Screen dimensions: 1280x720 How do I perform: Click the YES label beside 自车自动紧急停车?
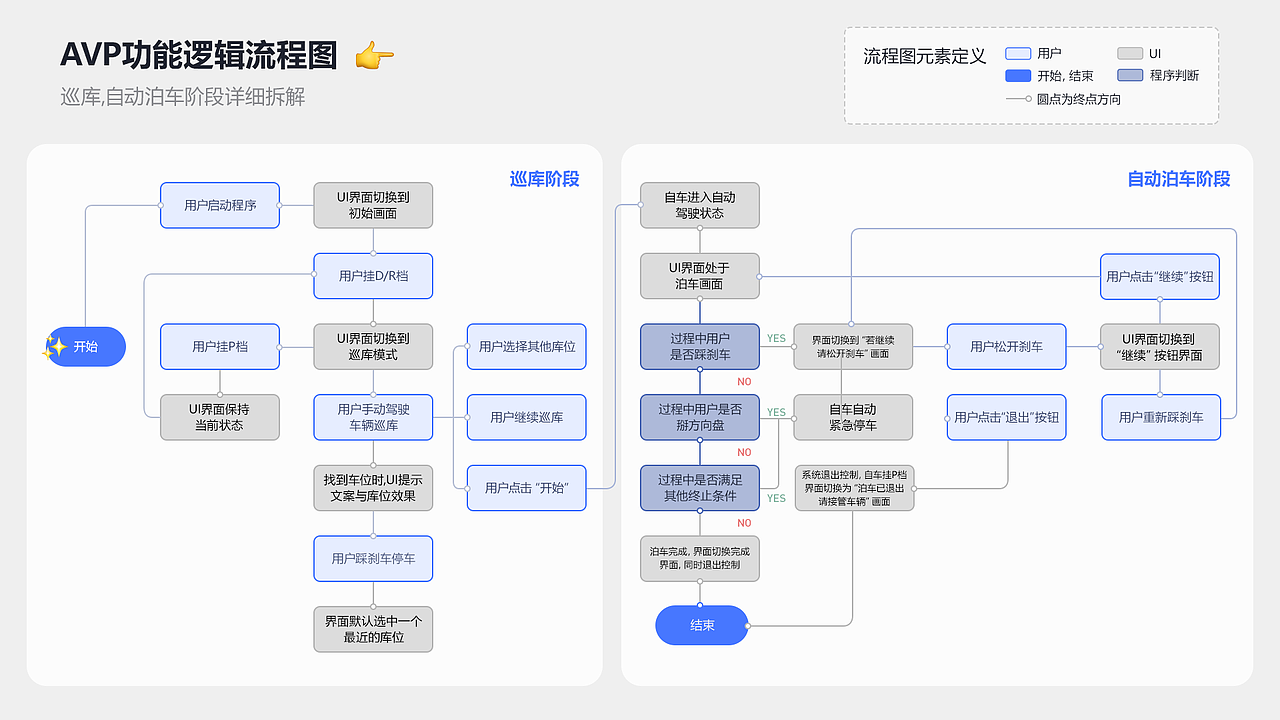coord(775,410)
